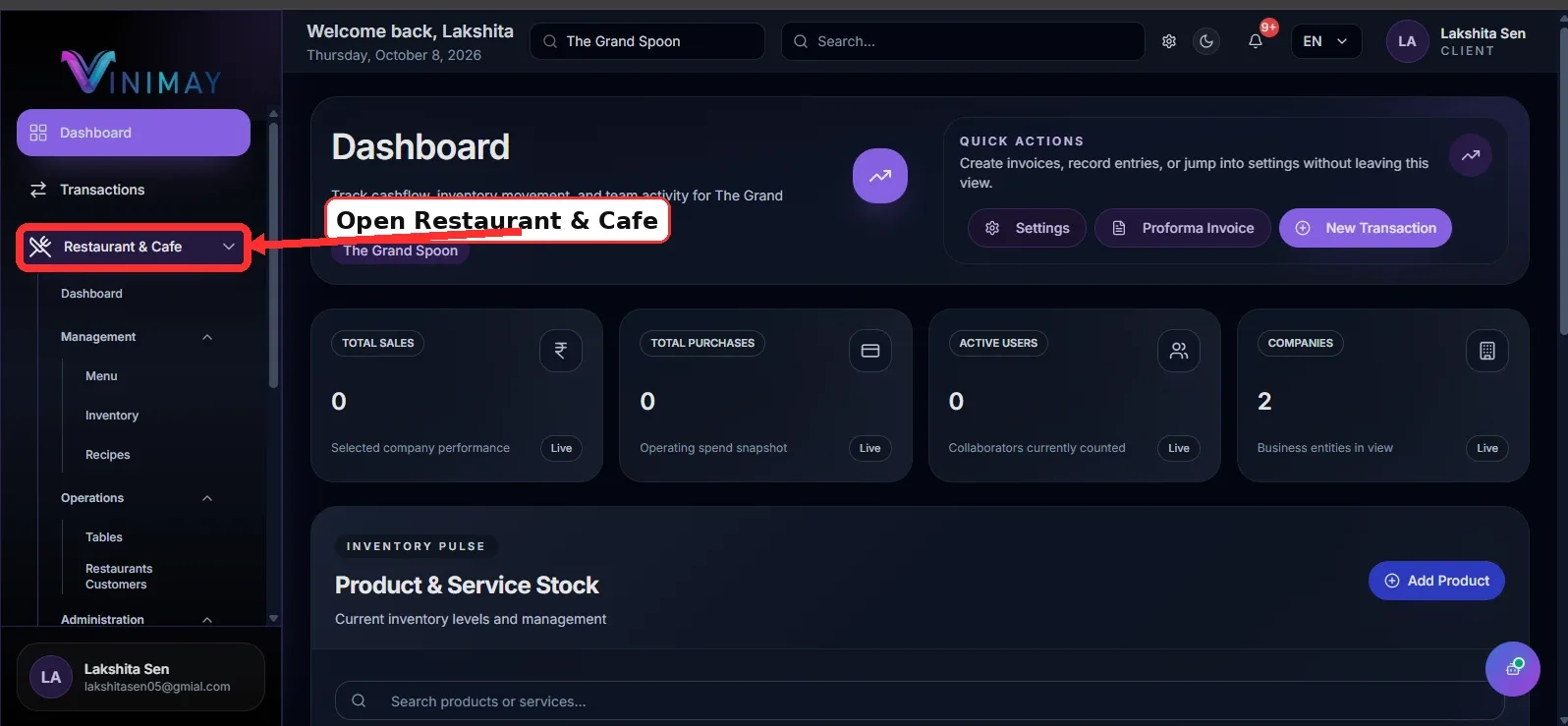The height and width of the screenshot is (726, 1568).
Task: Toggle dark mode with the moon icon
Action: pyautogui.click(x=1206, y=41)
